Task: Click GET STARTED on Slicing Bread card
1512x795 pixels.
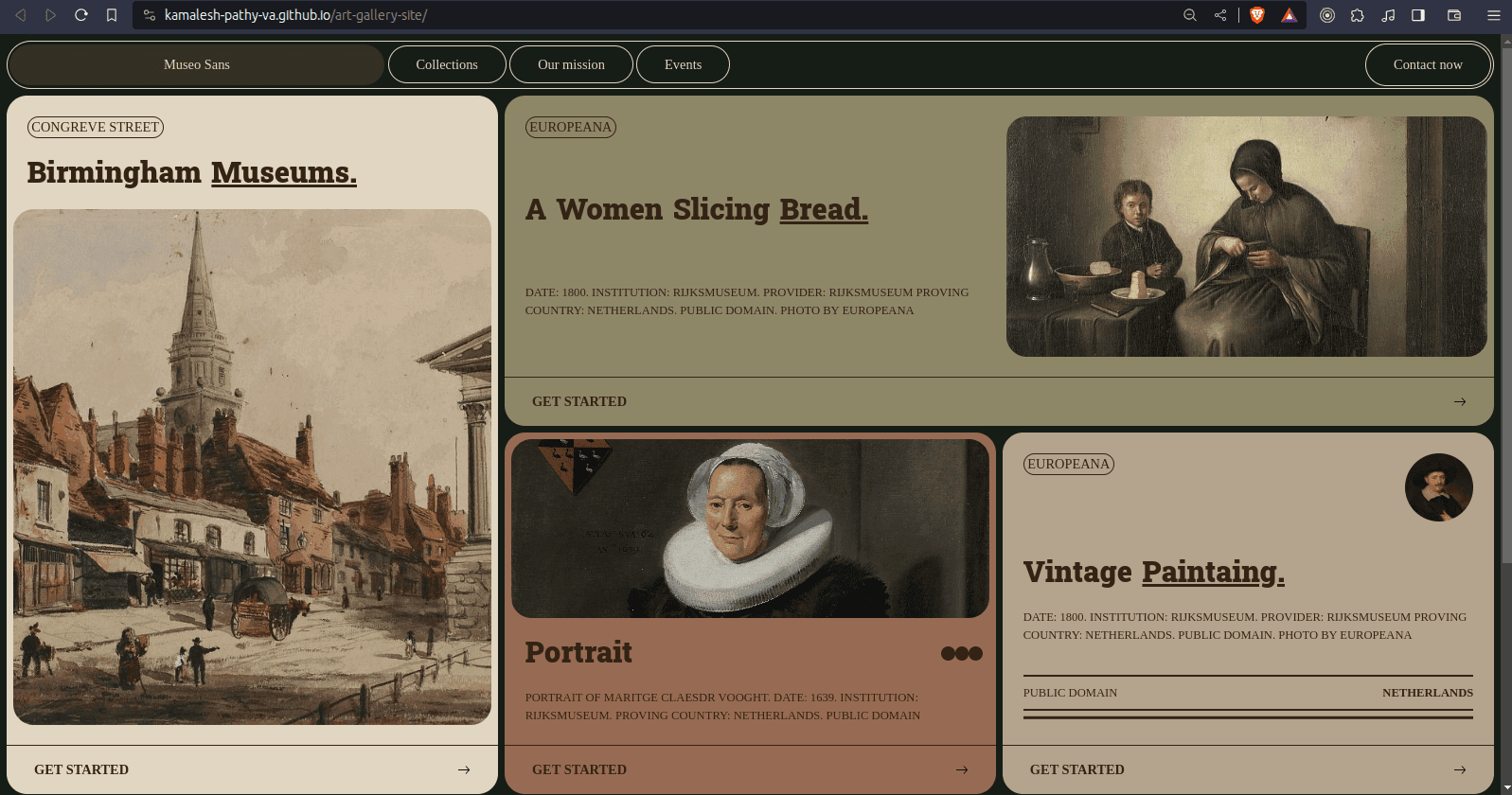Action: coord(579,401)
